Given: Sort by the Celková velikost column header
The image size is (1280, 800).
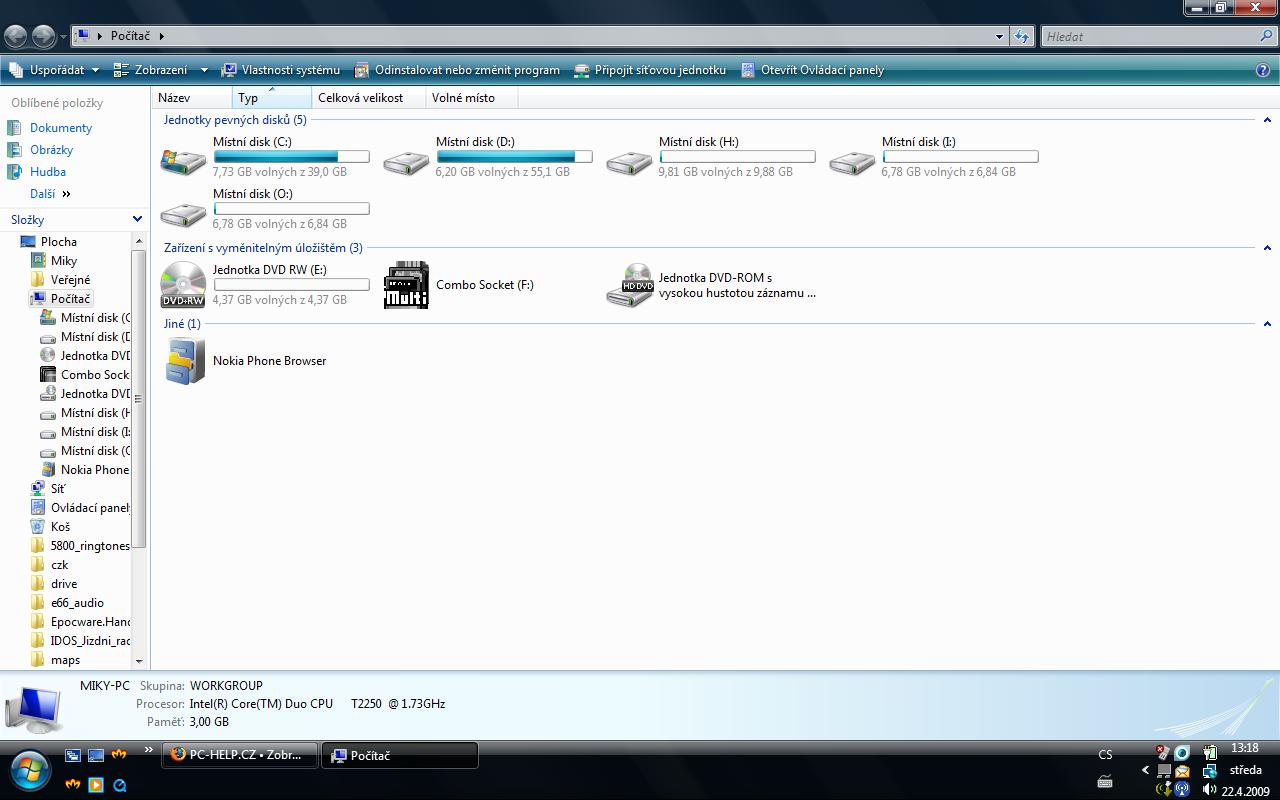Looking at the screenshot, I should coord(368,98).
